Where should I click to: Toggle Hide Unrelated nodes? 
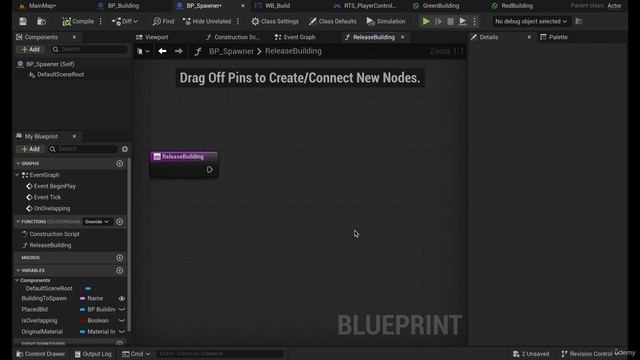207,21
